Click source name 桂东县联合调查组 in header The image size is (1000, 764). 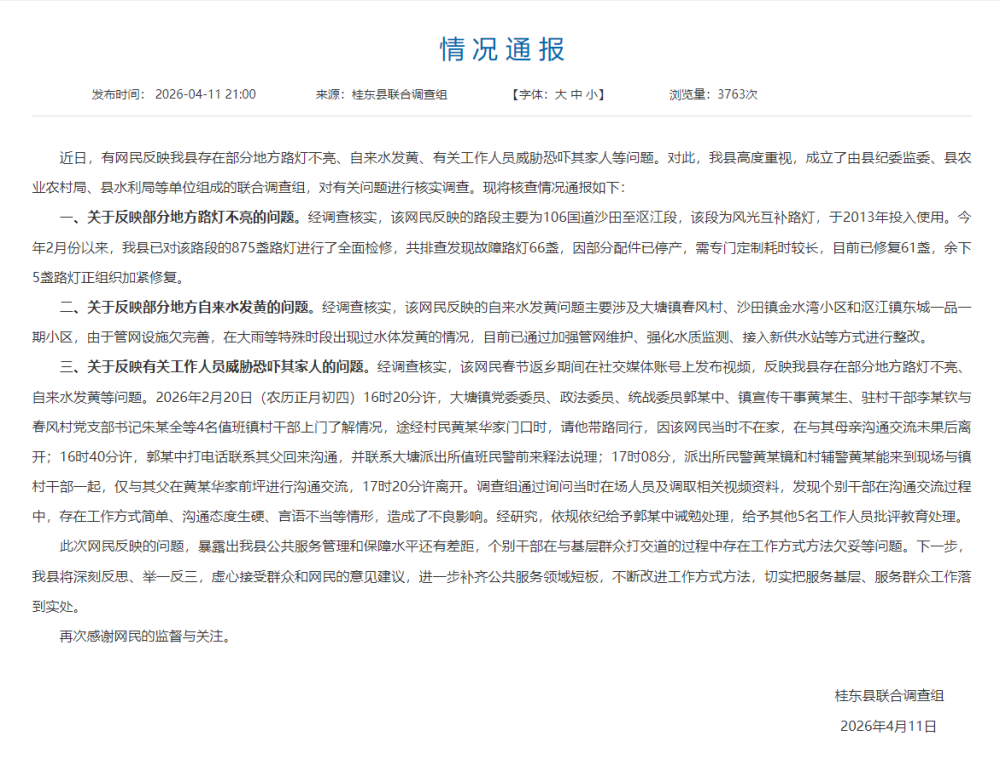point(399,95)
